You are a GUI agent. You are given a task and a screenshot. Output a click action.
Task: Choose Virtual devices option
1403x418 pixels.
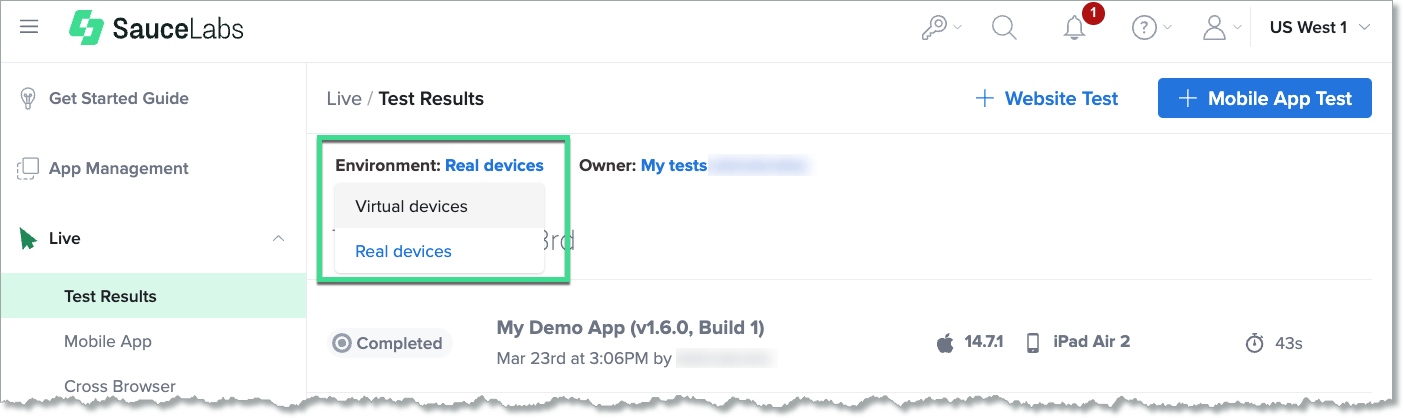pyautogui.click(x=439, y=206)
